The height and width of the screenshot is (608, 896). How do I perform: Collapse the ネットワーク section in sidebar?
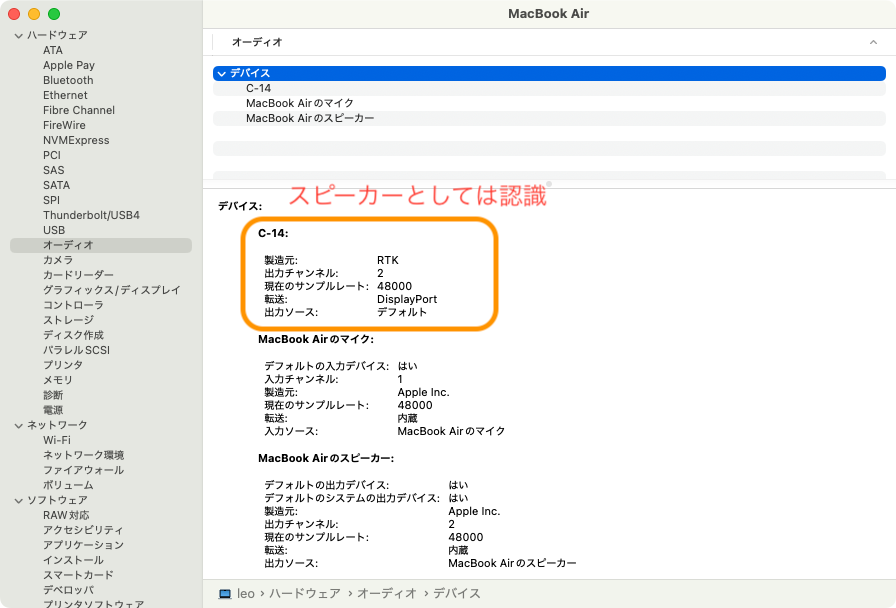tap(18, 425)
